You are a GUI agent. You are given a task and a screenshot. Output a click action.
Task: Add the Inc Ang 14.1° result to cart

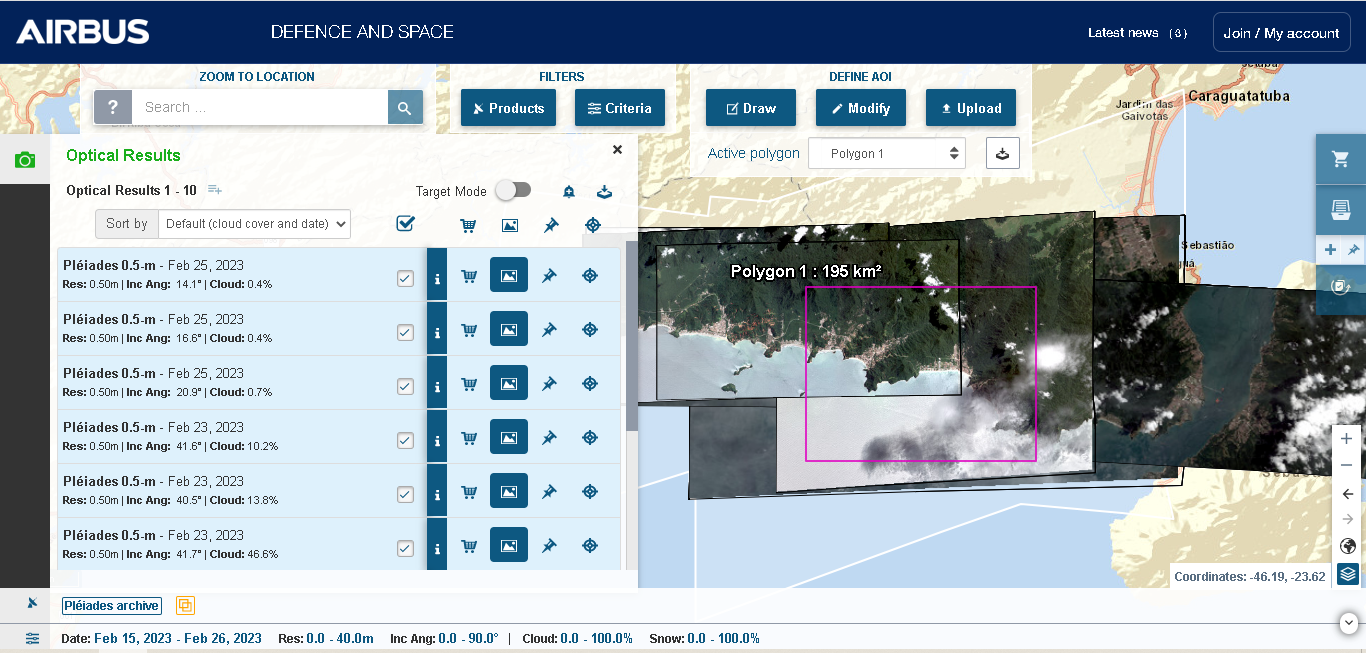click(469, 276)
